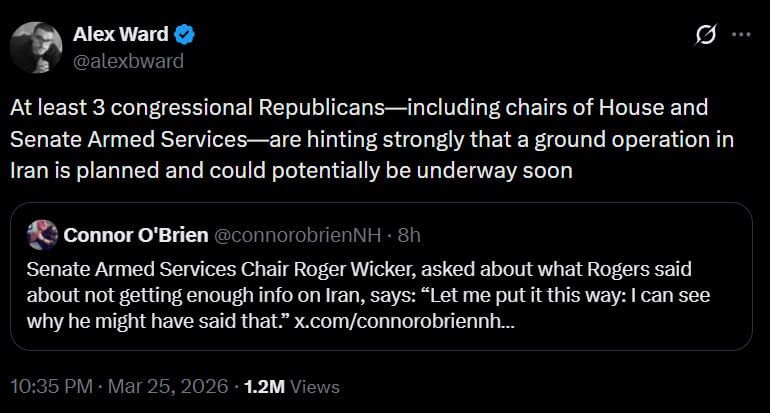The height and width of the screenshot is (413, 770).
Task: View the 1.2M view count
Action: click(x=265, y=386)
